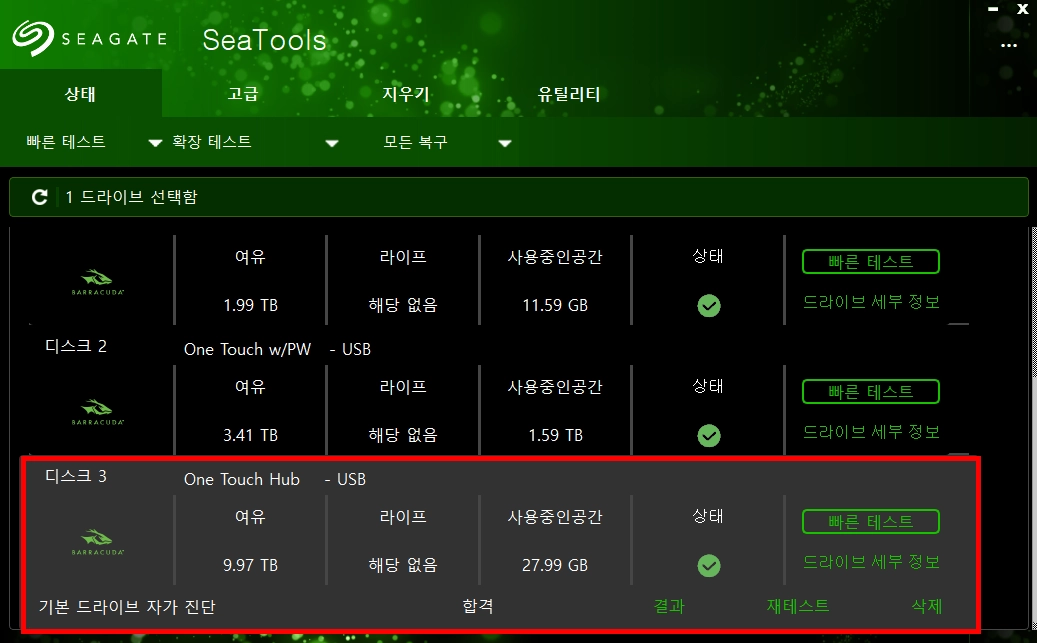This screenshot has height=643, width=1037.
Task: Open 드라이브 세부 정보 for the 1.99 TB drive
Action: [871, 302]
